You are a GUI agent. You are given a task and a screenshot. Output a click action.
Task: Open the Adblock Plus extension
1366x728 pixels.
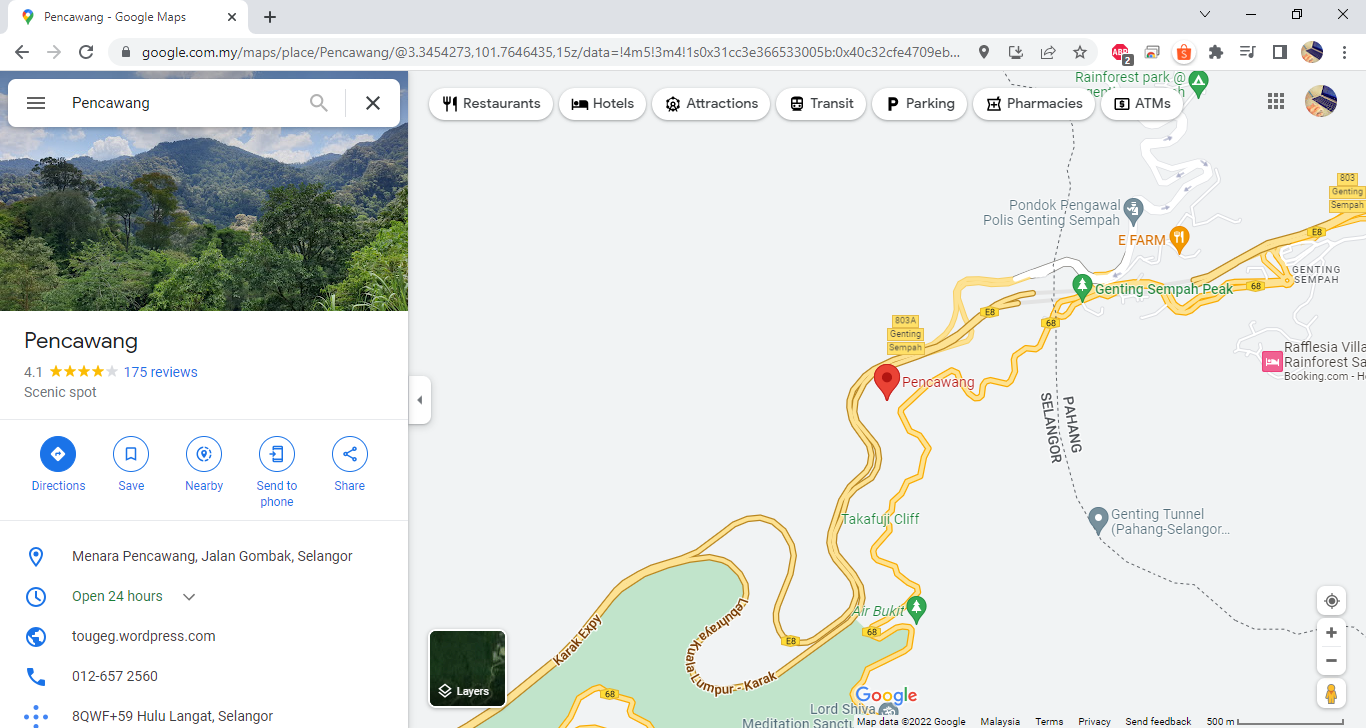point(1121,53)
